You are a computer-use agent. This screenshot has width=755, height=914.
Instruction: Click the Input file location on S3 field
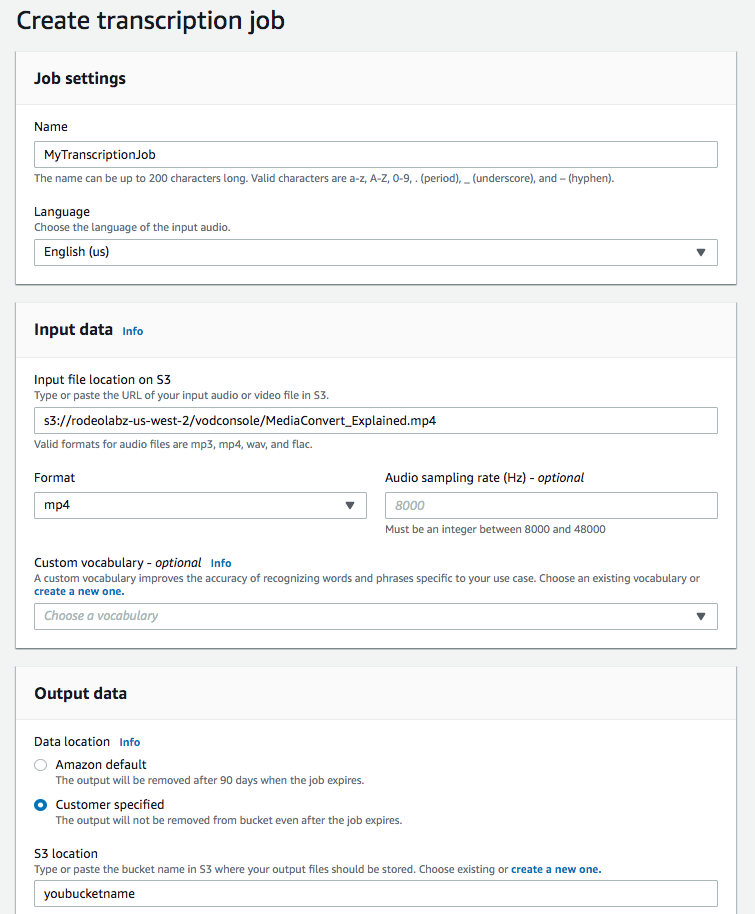375,420
